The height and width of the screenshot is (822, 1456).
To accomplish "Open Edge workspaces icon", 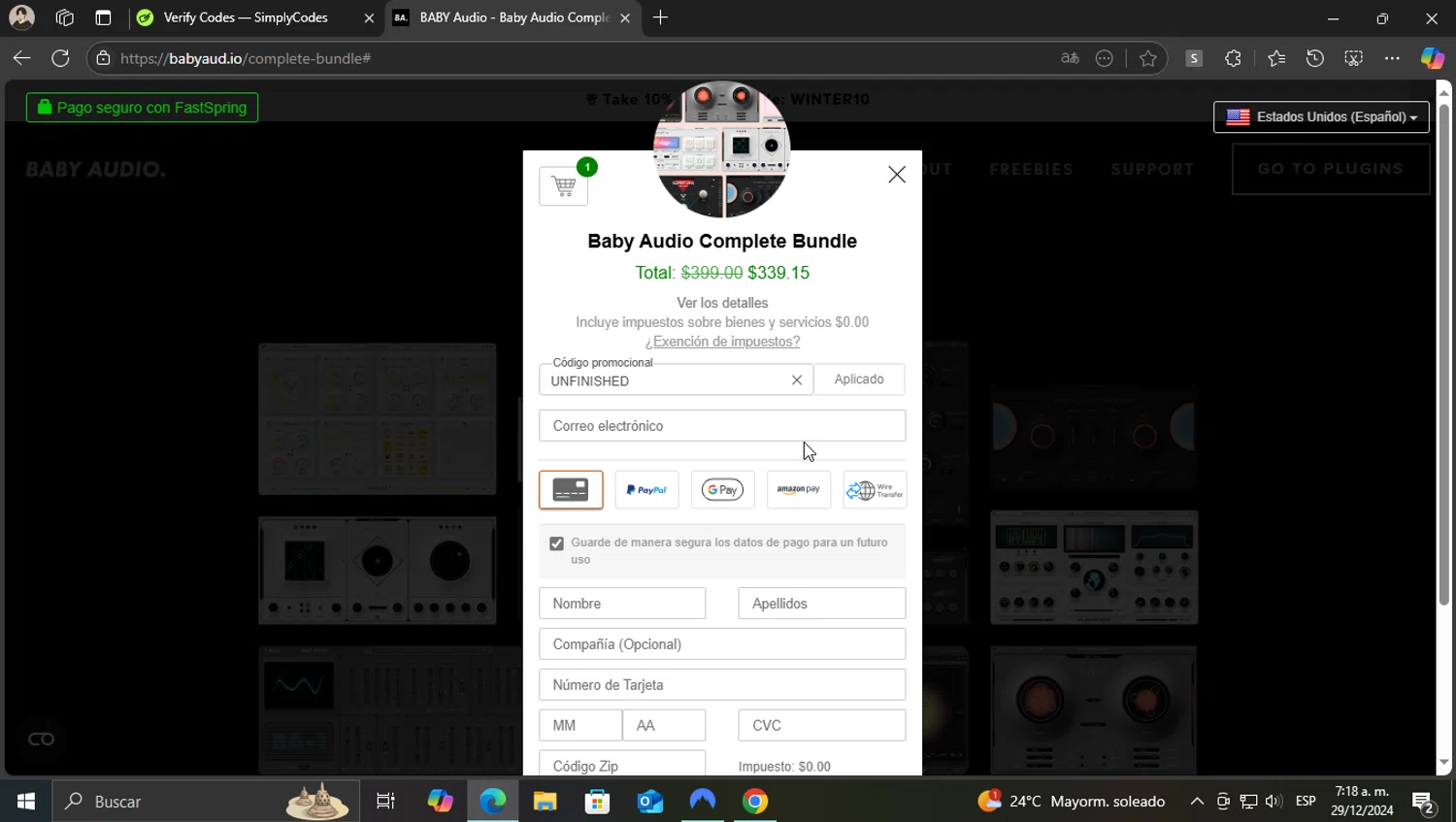I will [x=64, y=17].
